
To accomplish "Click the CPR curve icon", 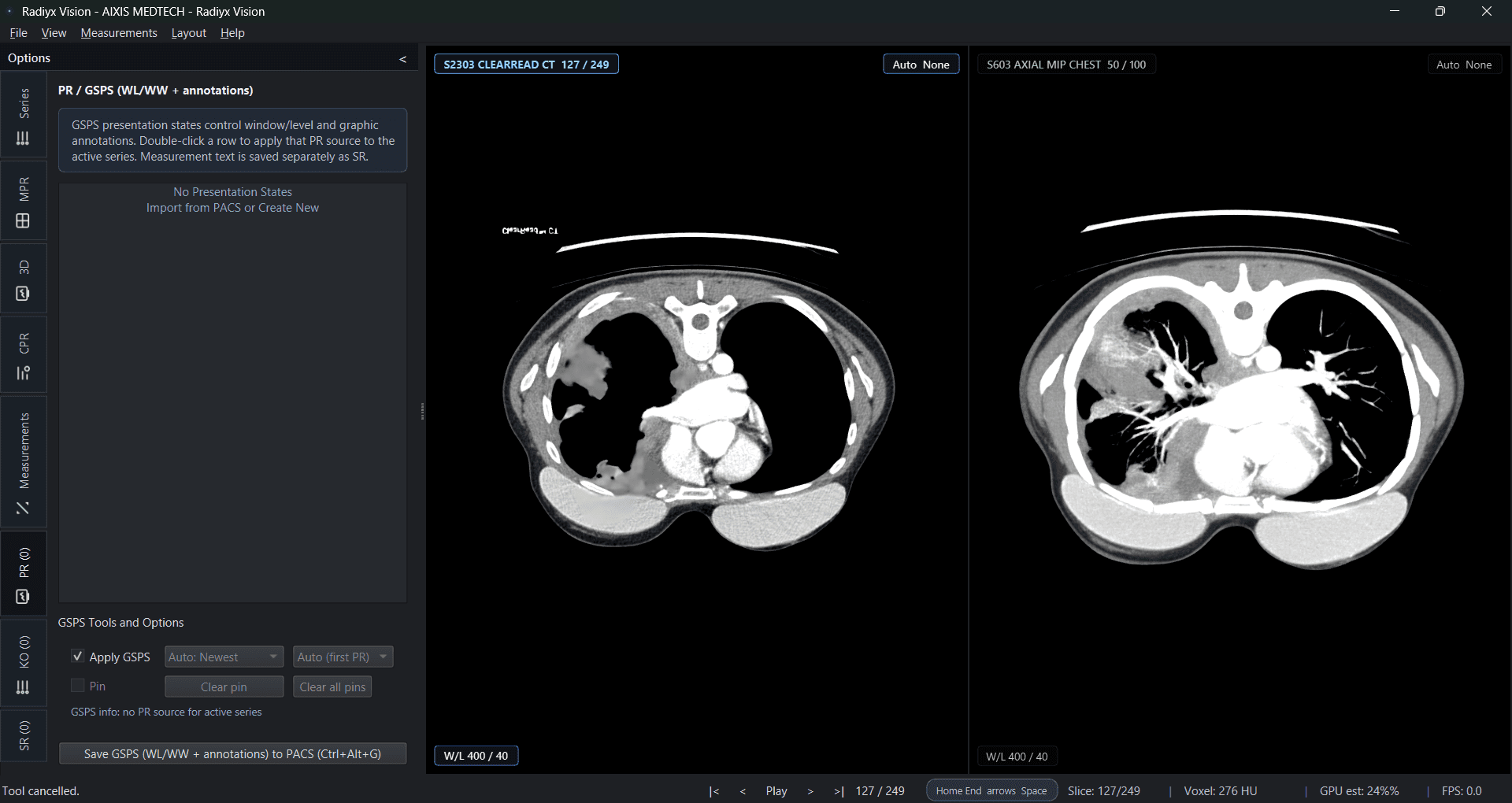I will (x=23, y=373).
